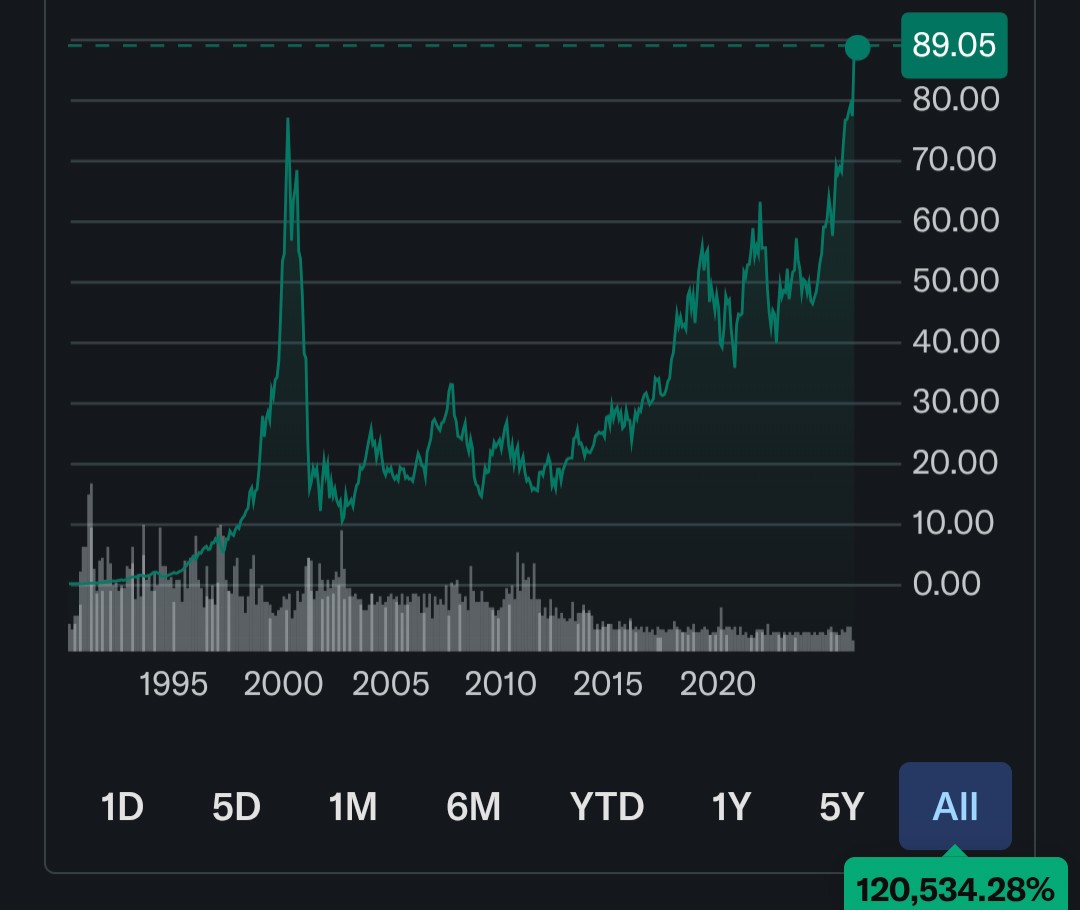Click the 70.00 price axis label
The height and width of the screenshot is (910, 1080).
pos(954,159)
